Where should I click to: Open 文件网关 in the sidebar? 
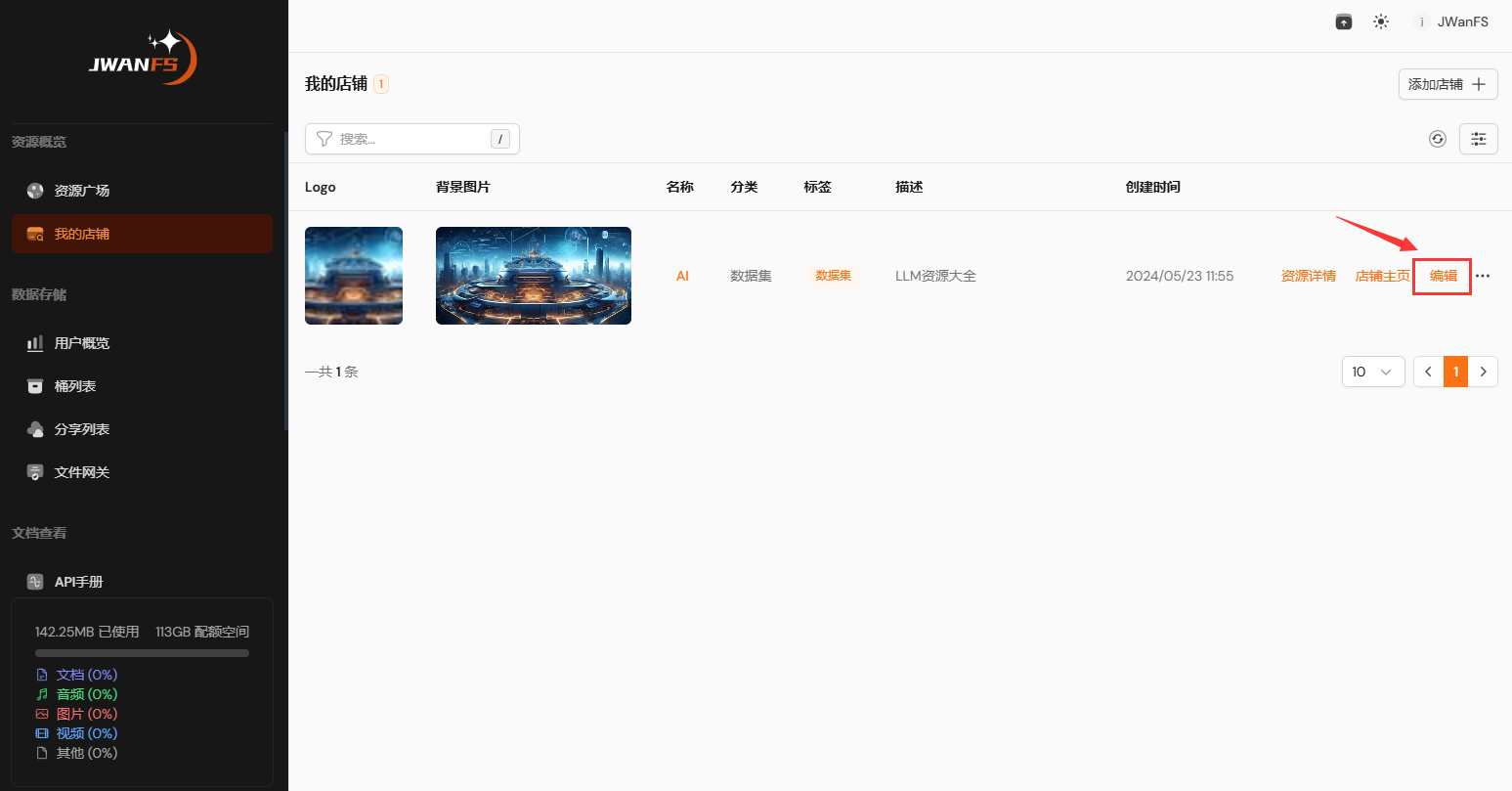pos(142,472)
